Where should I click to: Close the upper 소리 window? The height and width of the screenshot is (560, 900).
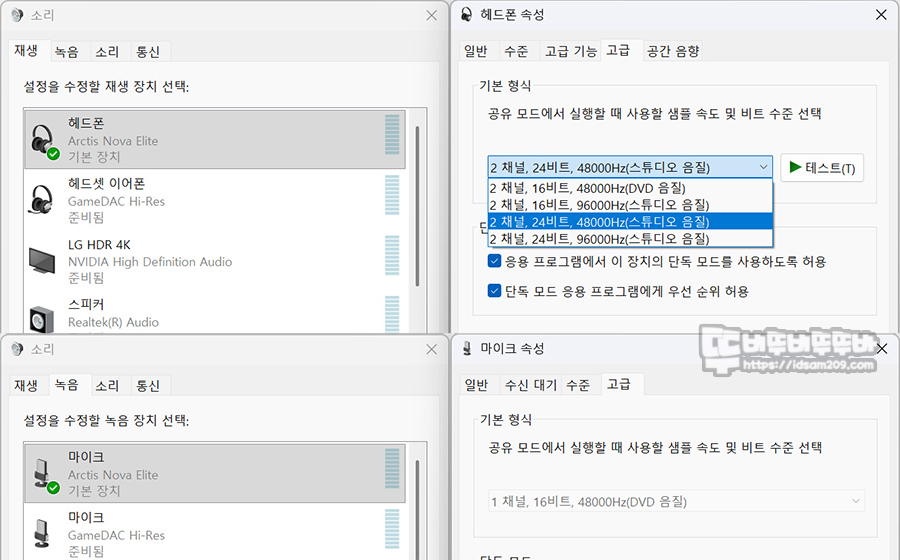tap(432, 15)
